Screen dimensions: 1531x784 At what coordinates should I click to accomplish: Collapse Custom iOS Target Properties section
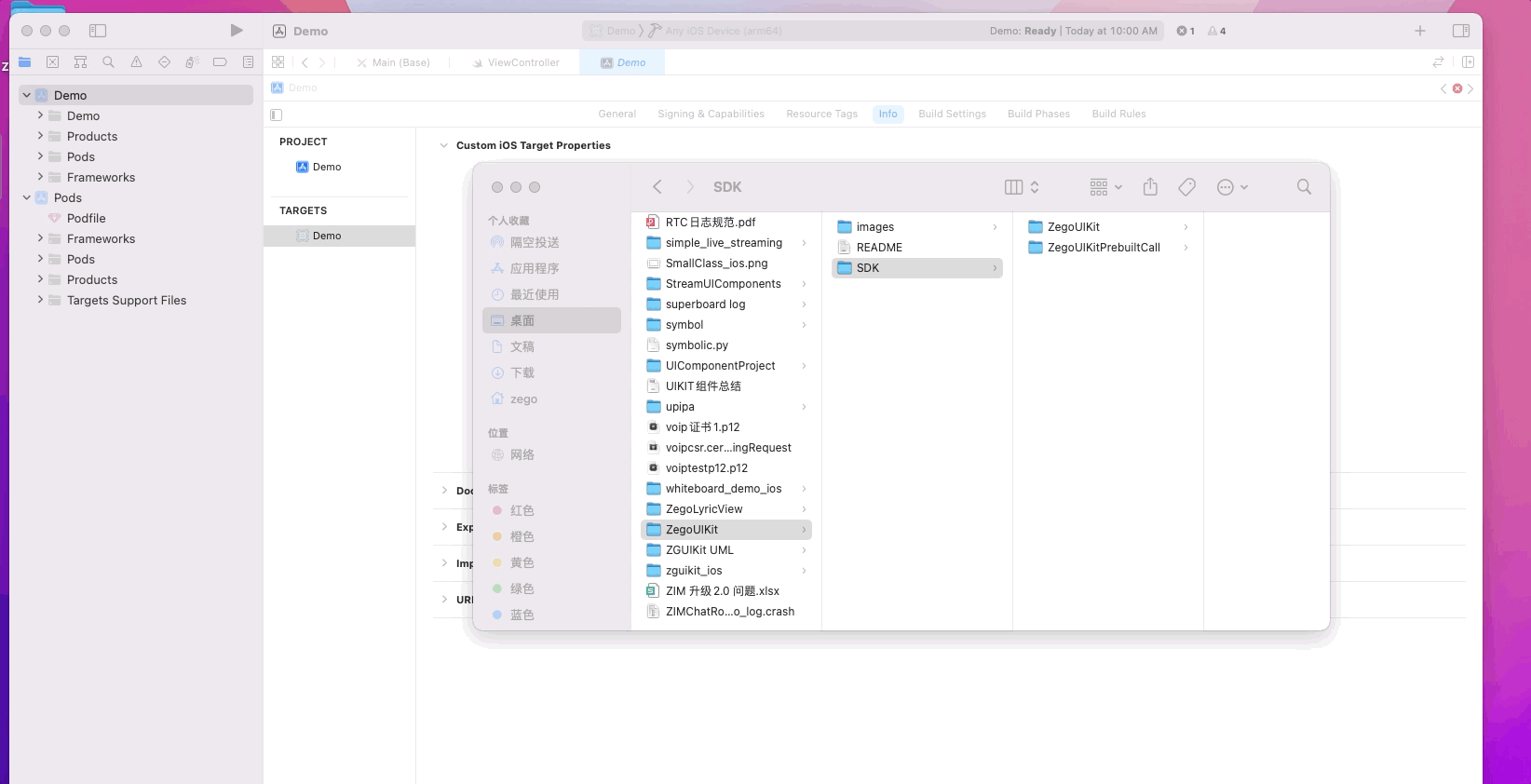click(443, 145)
